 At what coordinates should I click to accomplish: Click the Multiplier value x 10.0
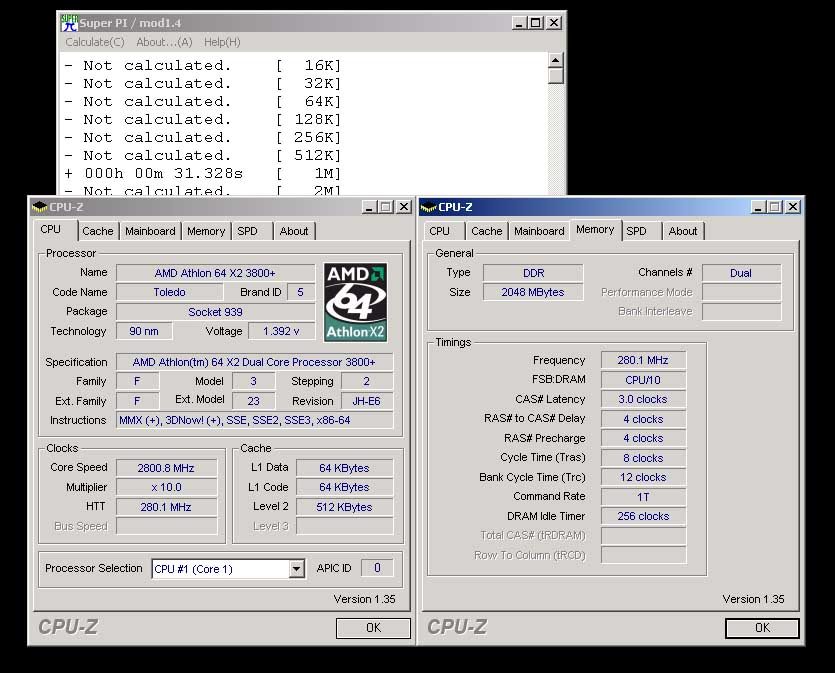166,487
